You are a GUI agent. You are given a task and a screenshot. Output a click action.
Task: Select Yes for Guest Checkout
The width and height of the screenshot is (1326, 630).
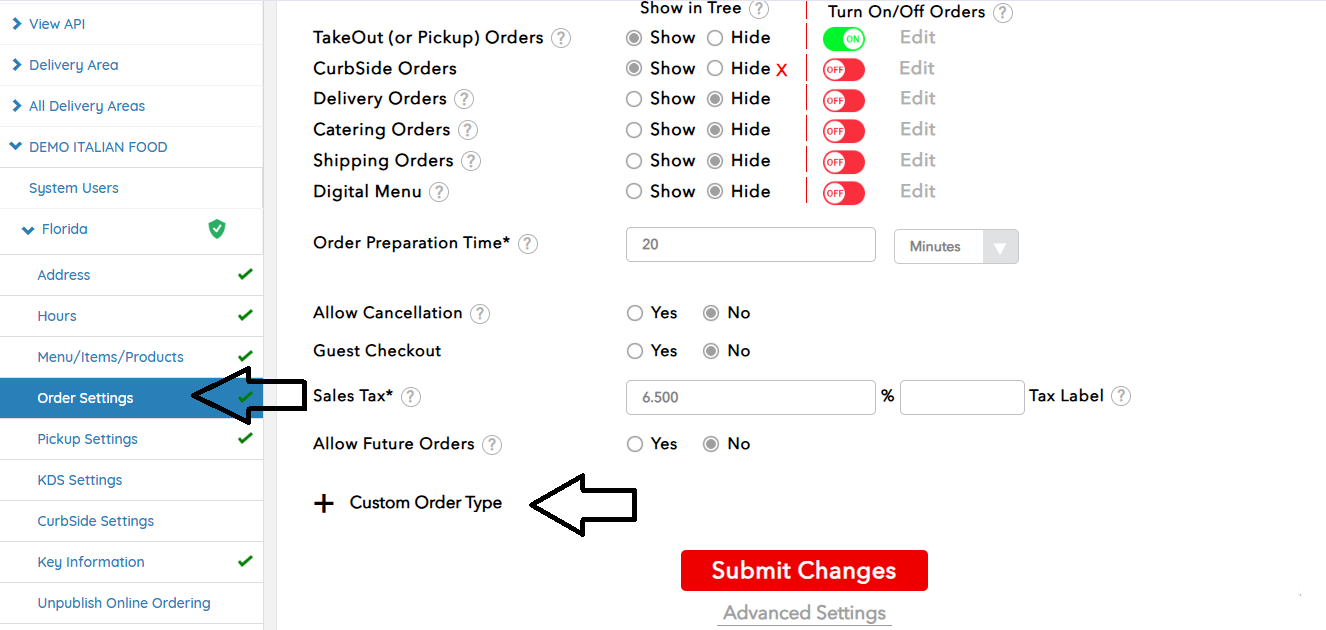634,351
